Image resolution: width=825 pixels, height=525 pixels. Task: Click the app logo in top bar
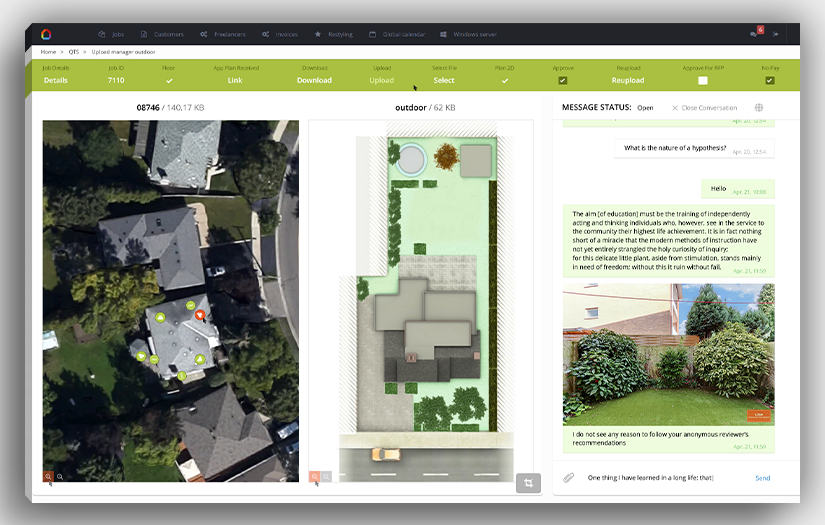pyautogui.click(x=46, y=34)
